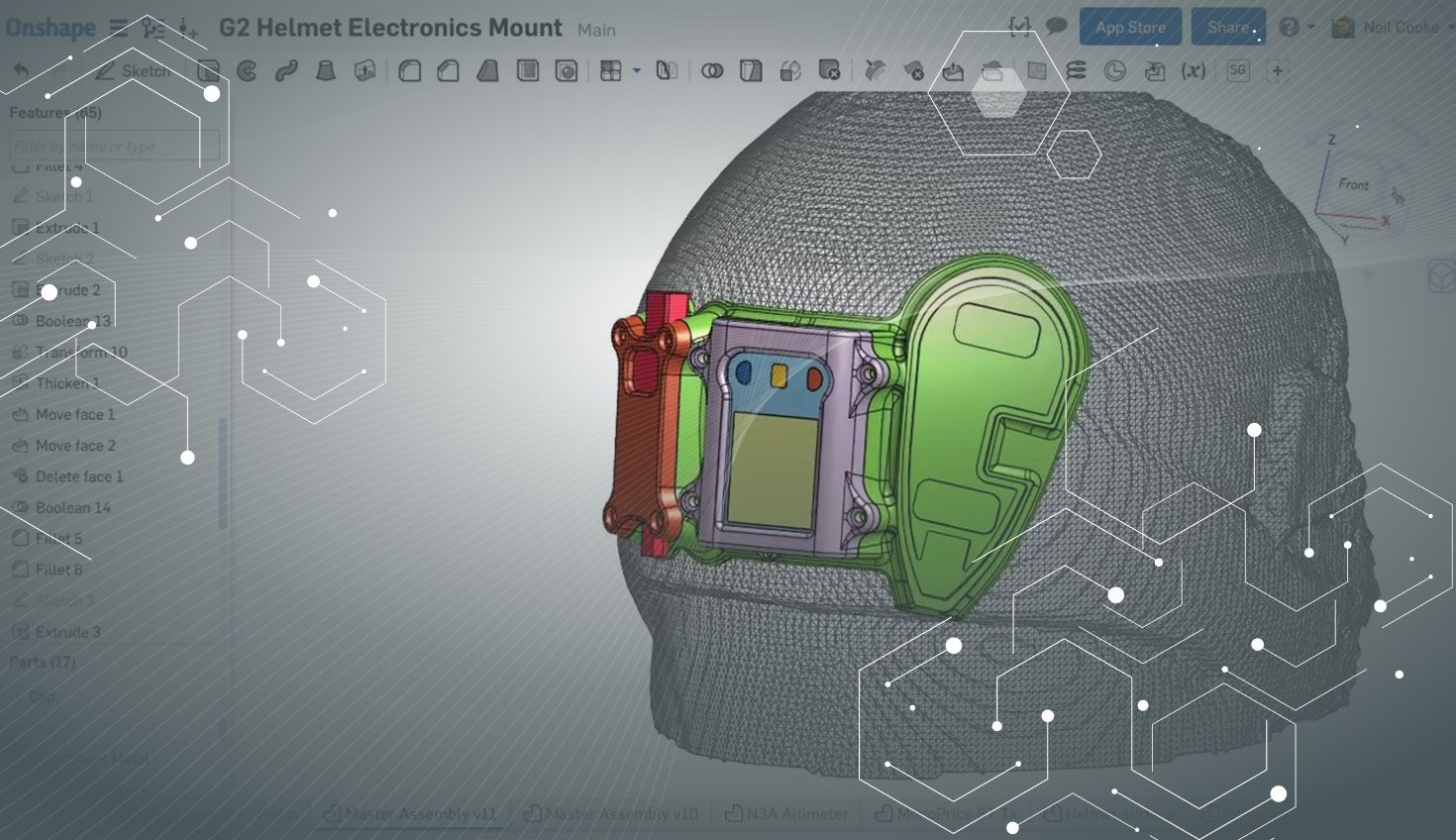Choose the Loft tool icon

click(x=325, y=71)
